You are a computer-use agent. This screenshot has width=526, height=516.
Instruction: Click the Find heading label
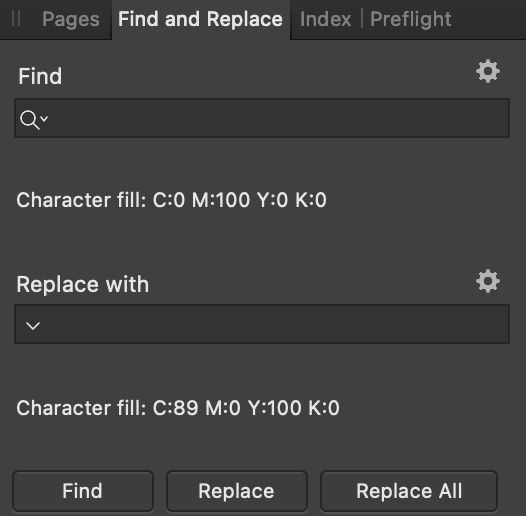point(40,76)
